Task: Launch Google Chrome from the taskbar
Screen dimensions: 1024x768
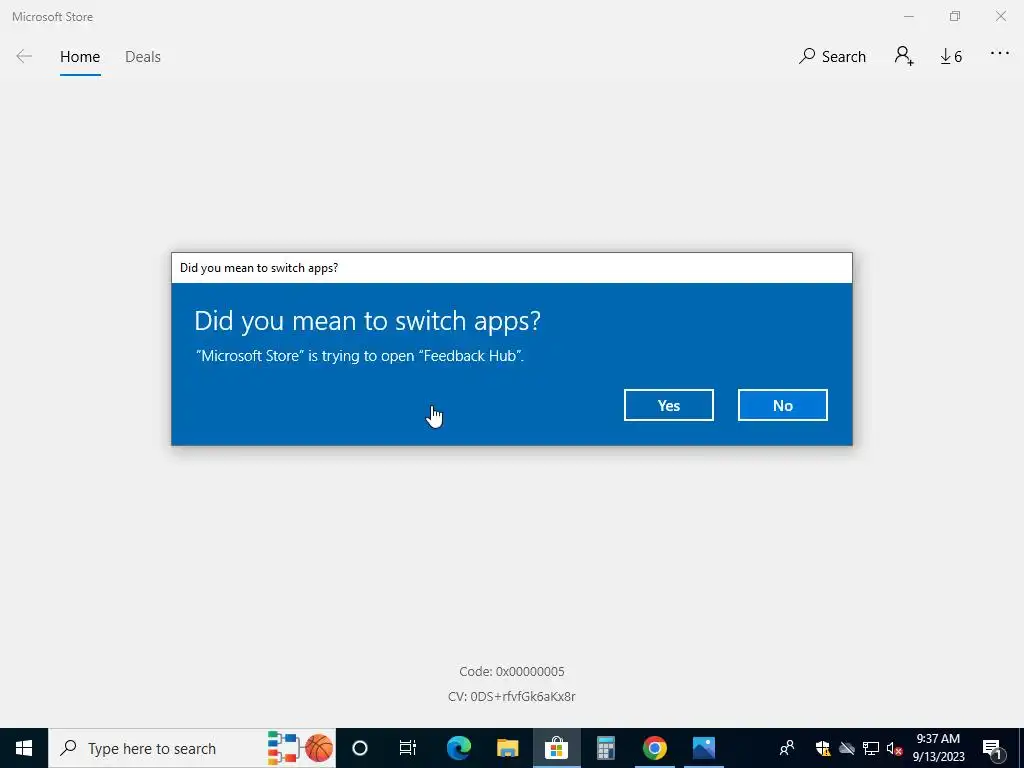Action: tap(654, 748)
